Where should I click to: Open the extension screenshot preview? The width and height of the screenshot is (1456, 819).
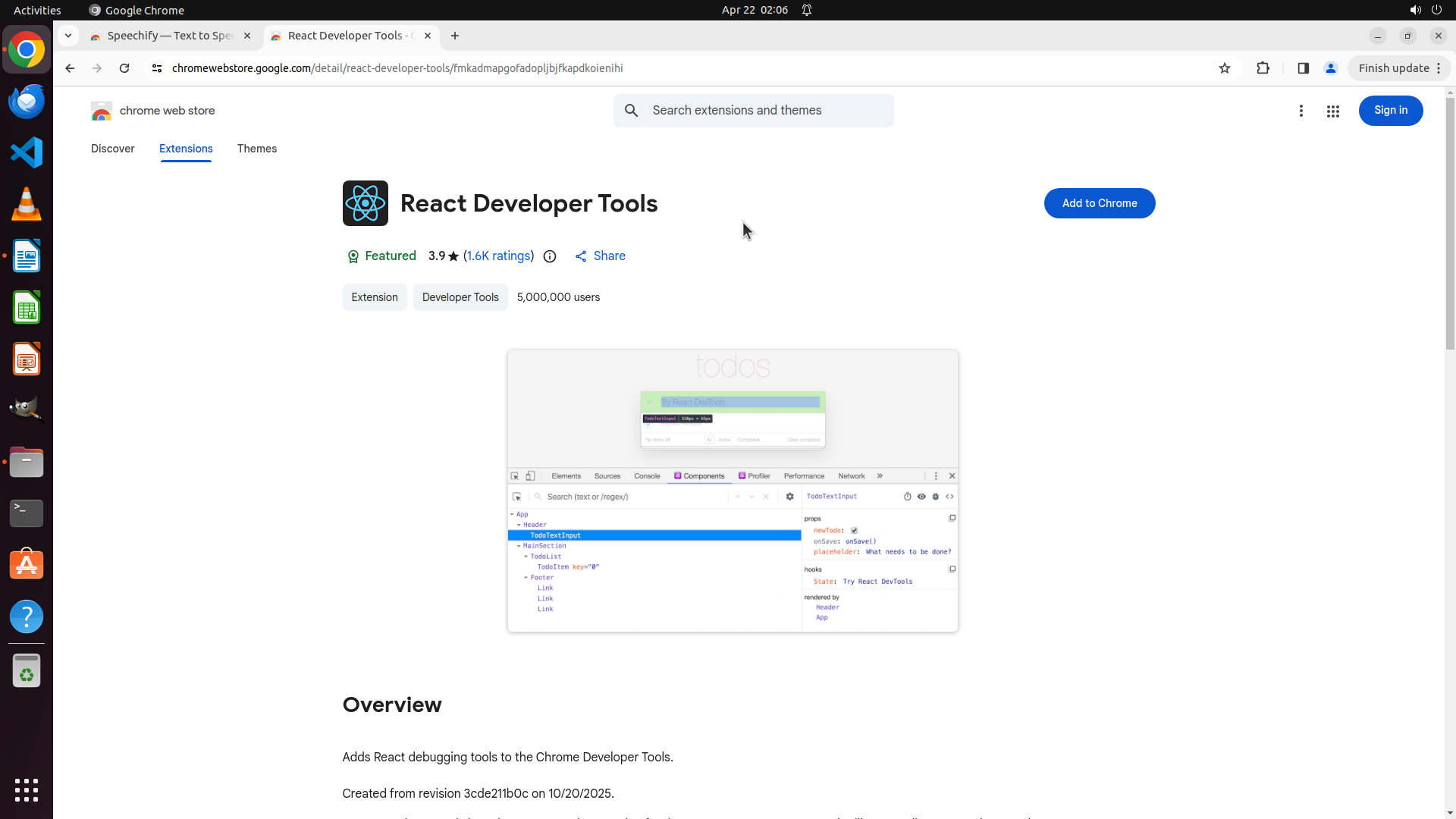732,491
